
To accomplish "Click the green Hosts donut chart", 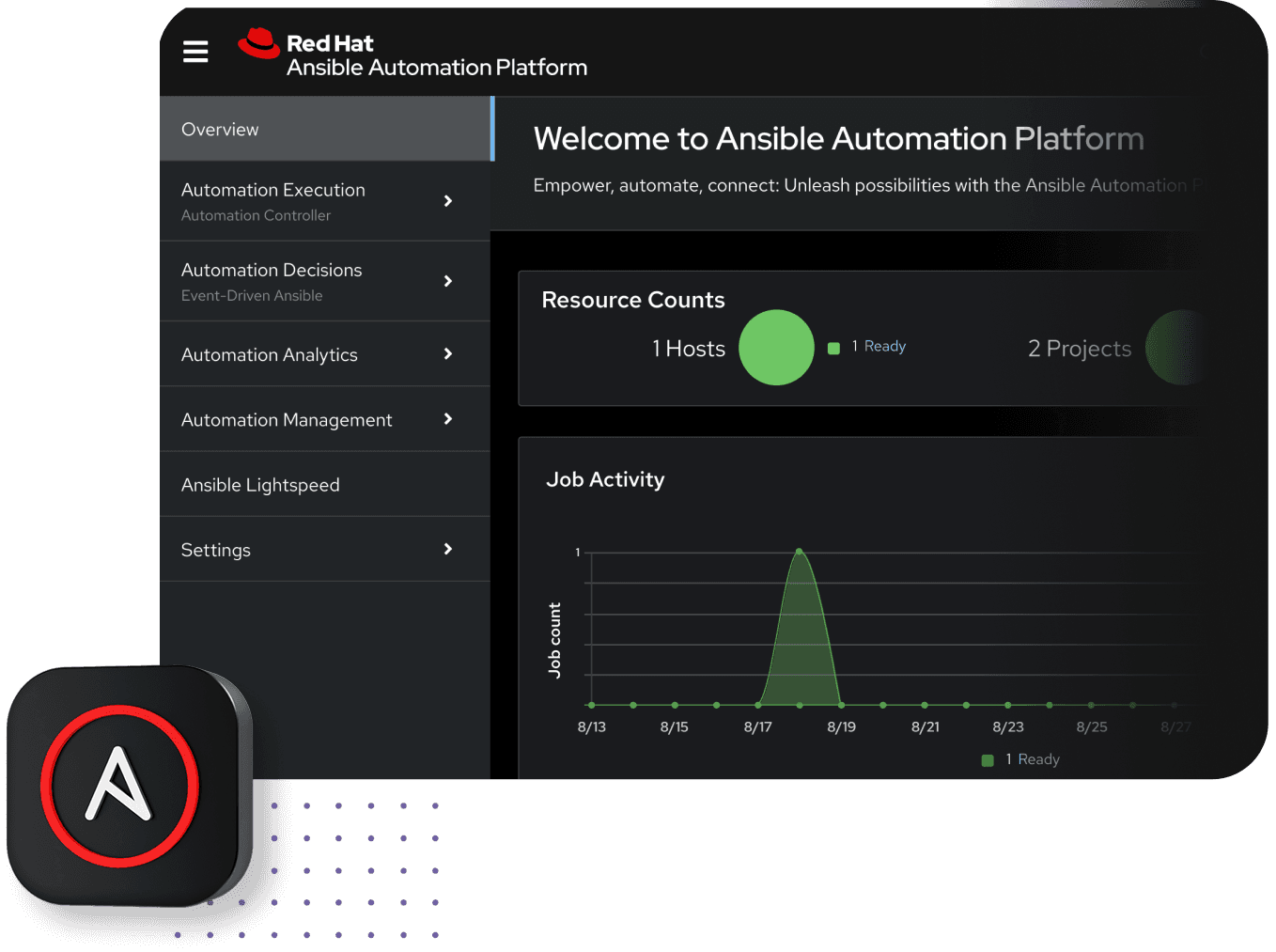I will 776,348.
